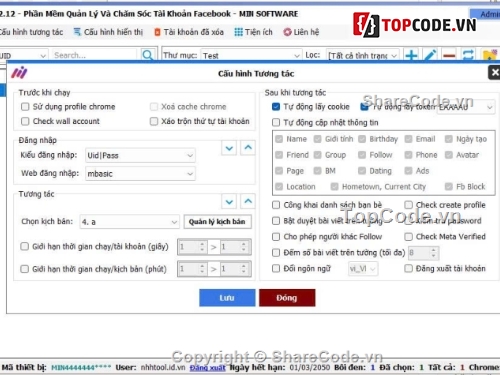
Task: Click the Name info checkbox
Action: [279, 139]
